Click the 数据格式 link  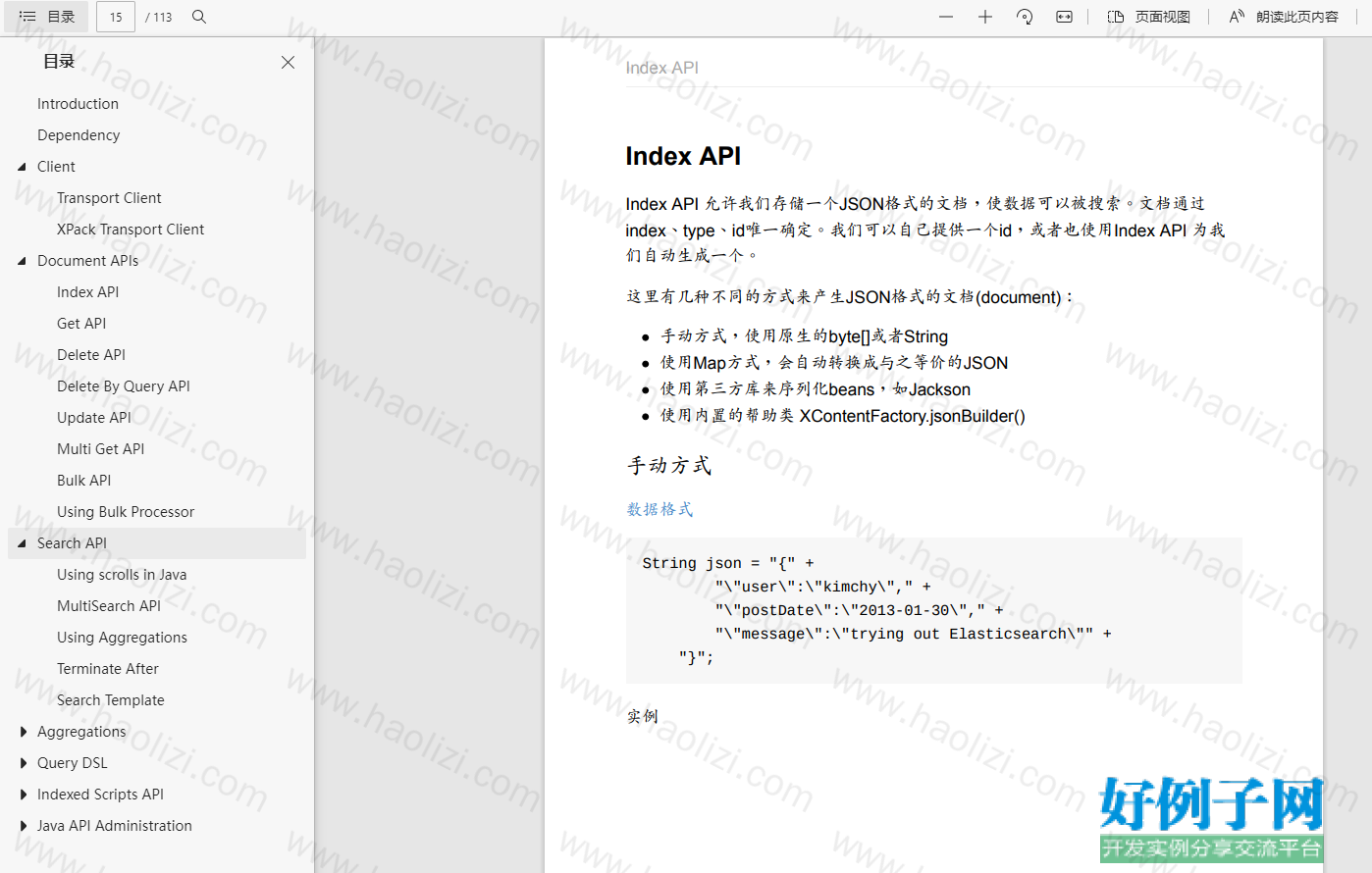[x=660, y=509]
